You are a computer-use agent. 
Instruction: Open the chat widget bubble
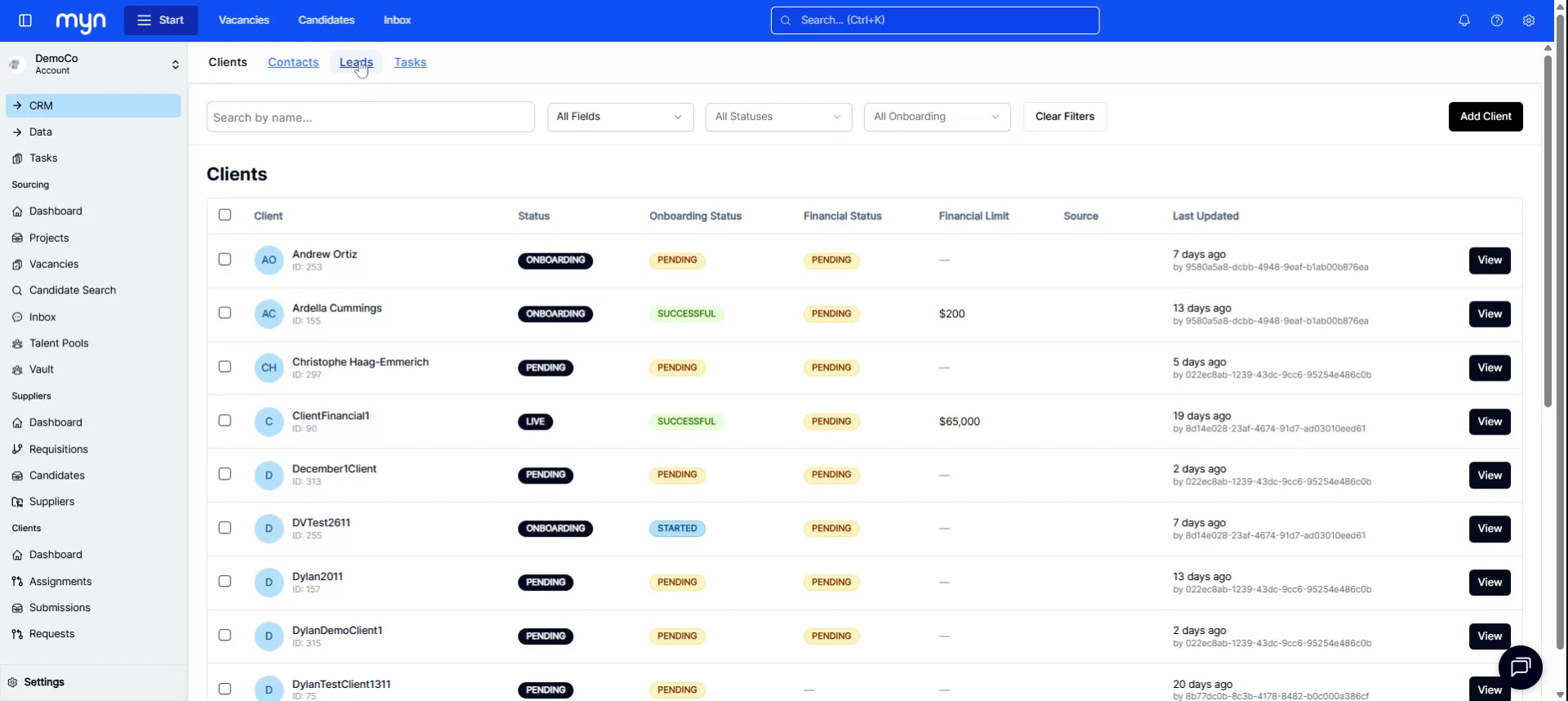(x=1520, y=668)
